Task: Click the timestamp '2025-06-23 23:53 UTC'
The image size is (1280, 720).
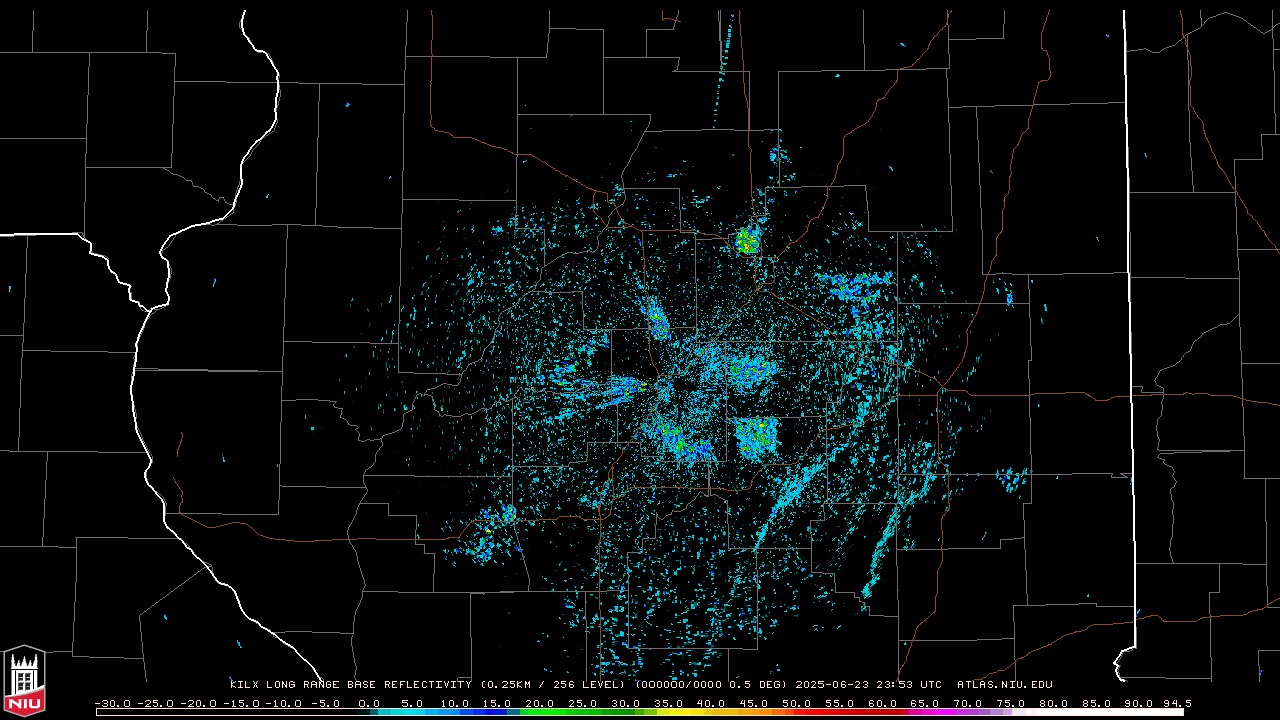Action: coord(868,685)
